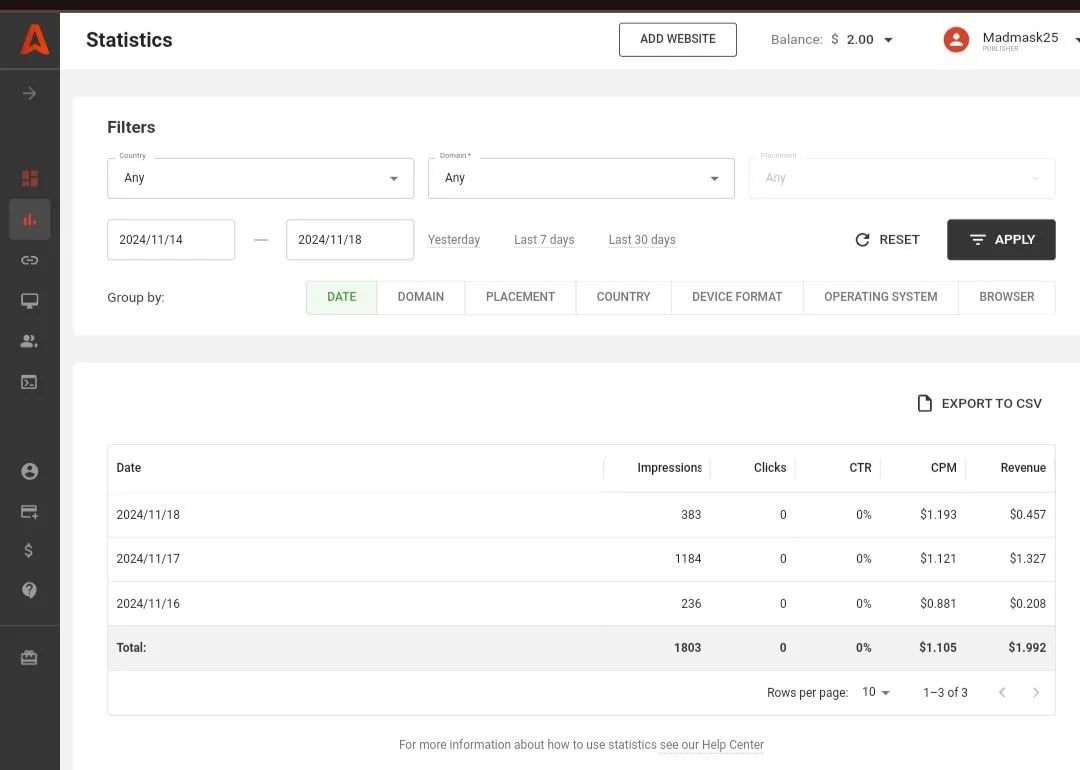Open the monitor websites icon in sidebar

pos(30,301)
